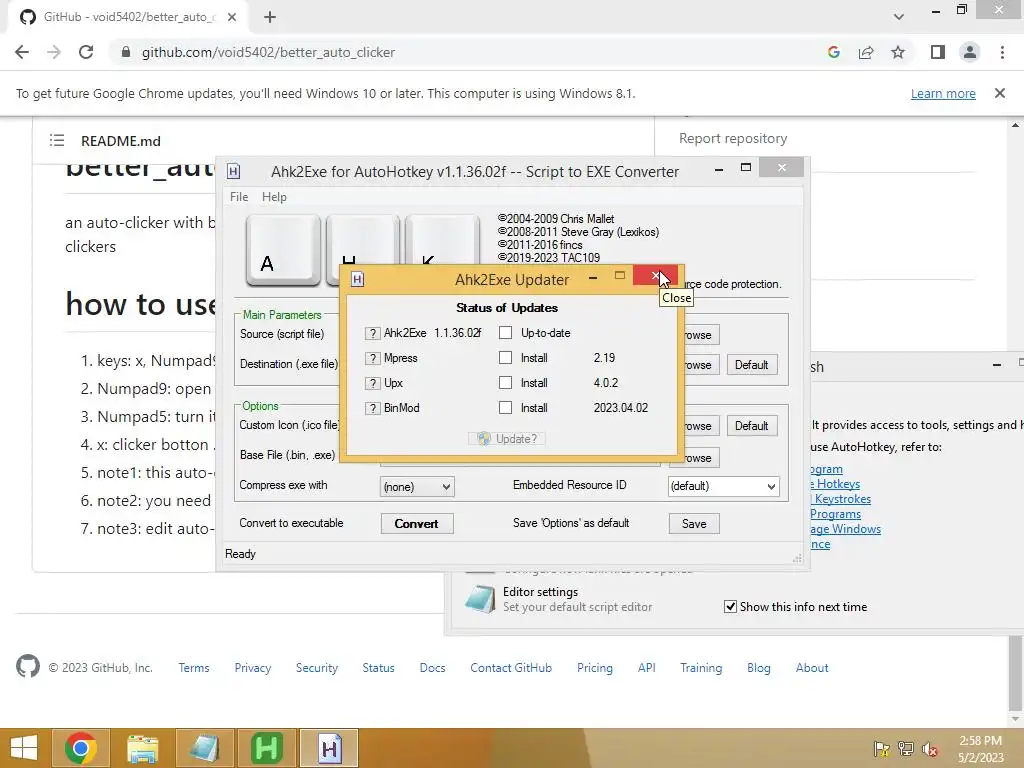This screenshot has height=768, width=1024.
Task: Open Privacy link in footer
Action: [x=253, y=667]
